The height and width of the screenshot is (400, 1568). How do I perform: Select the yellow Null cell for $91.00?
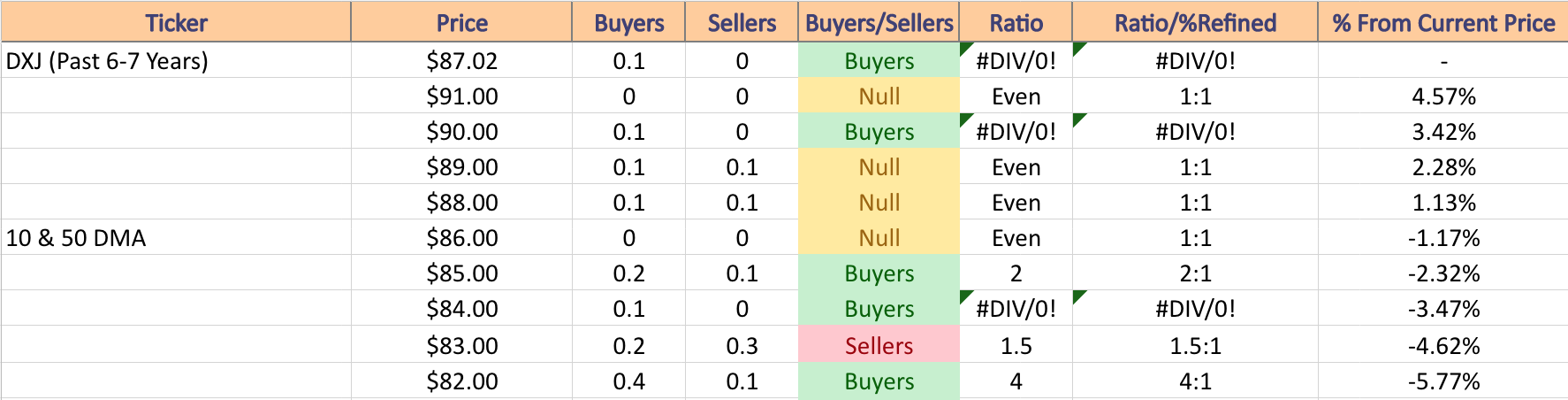click(x=879, y=96)
